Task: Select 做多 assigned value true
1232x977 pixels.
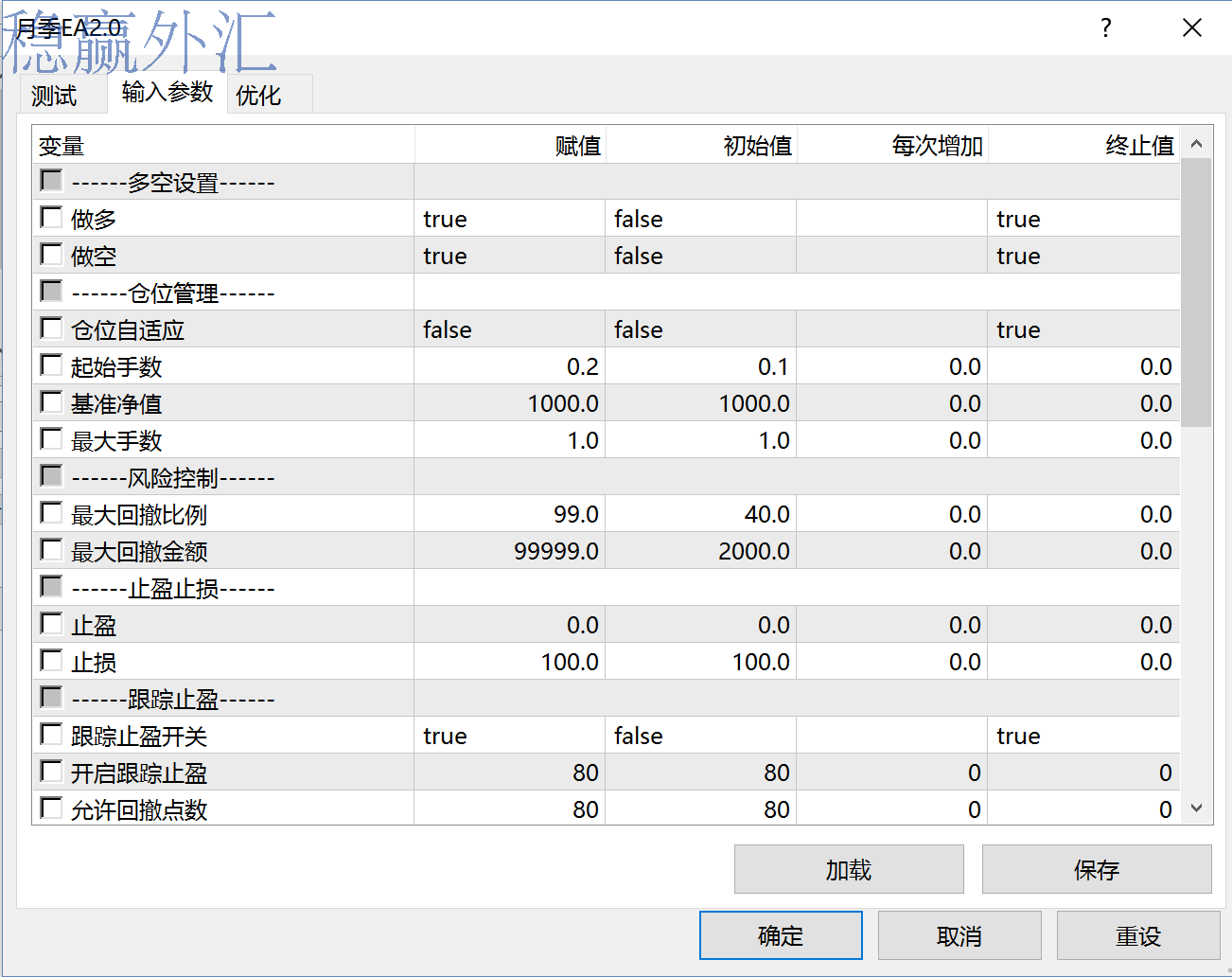Action: coord(509,219)
